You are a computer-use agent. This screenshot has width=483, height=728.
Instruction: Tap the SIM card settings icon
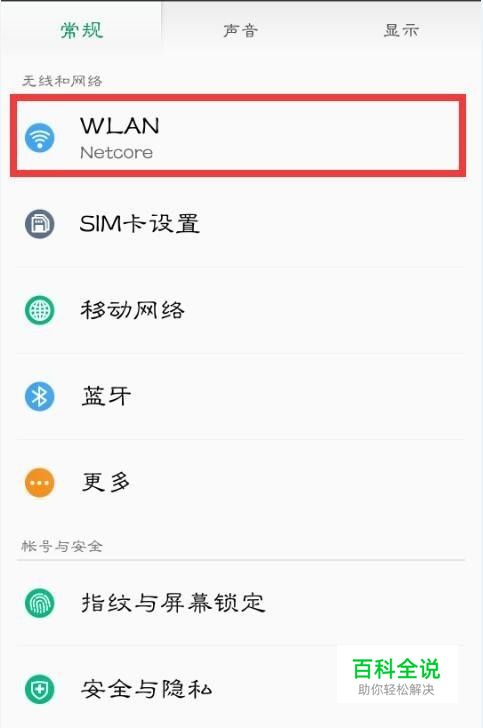39,224
